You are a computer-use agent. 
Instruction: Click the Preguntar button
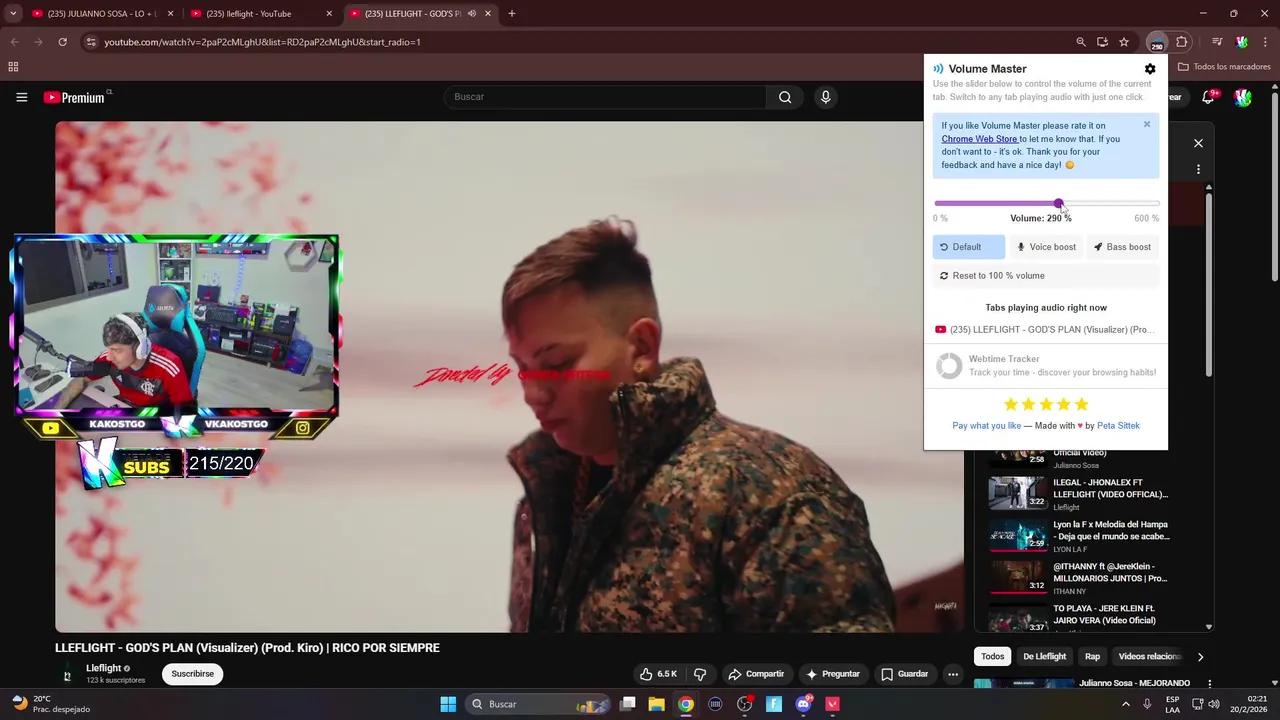[833, 674]
